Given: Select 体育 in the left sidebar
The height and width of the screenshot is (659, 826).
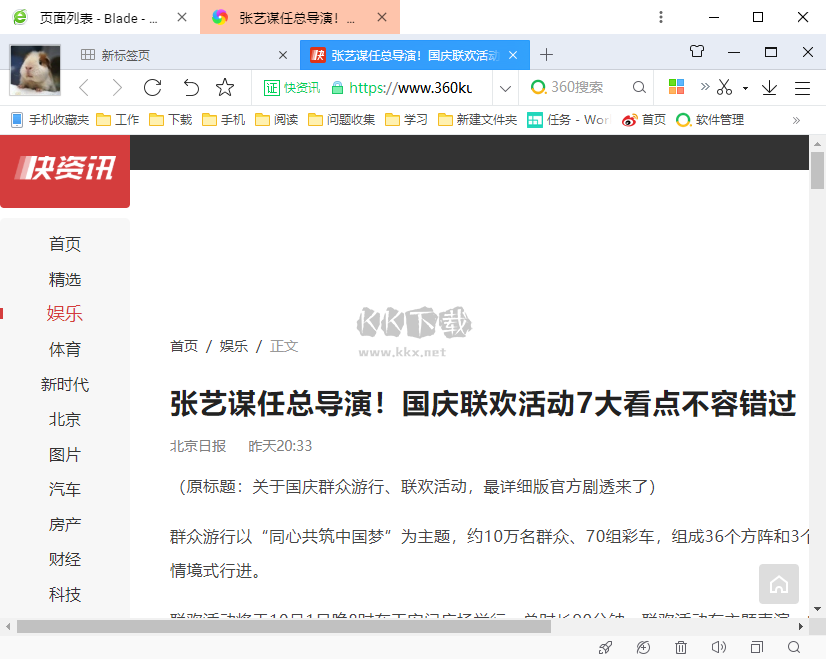Looking at the screenshot, I should tap(65, 349).
